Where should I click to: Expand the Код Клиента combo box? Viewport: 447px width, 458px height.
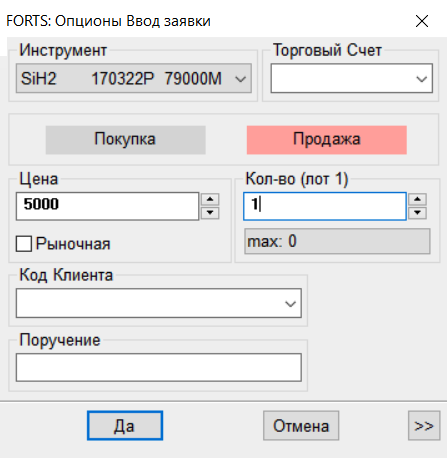pyautogui.click(x=159, y=303)
